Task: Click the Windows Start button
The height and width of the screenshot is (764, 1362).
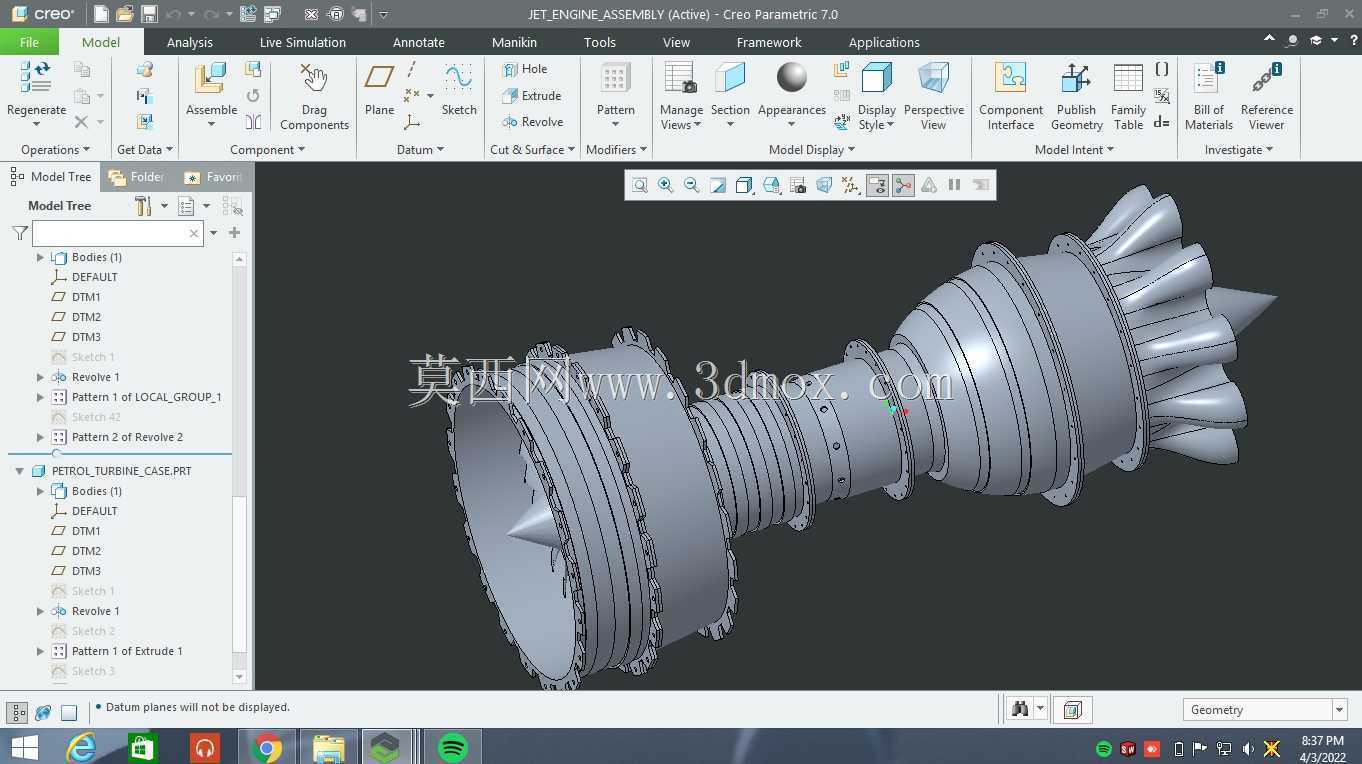Action: coord(24,747)
